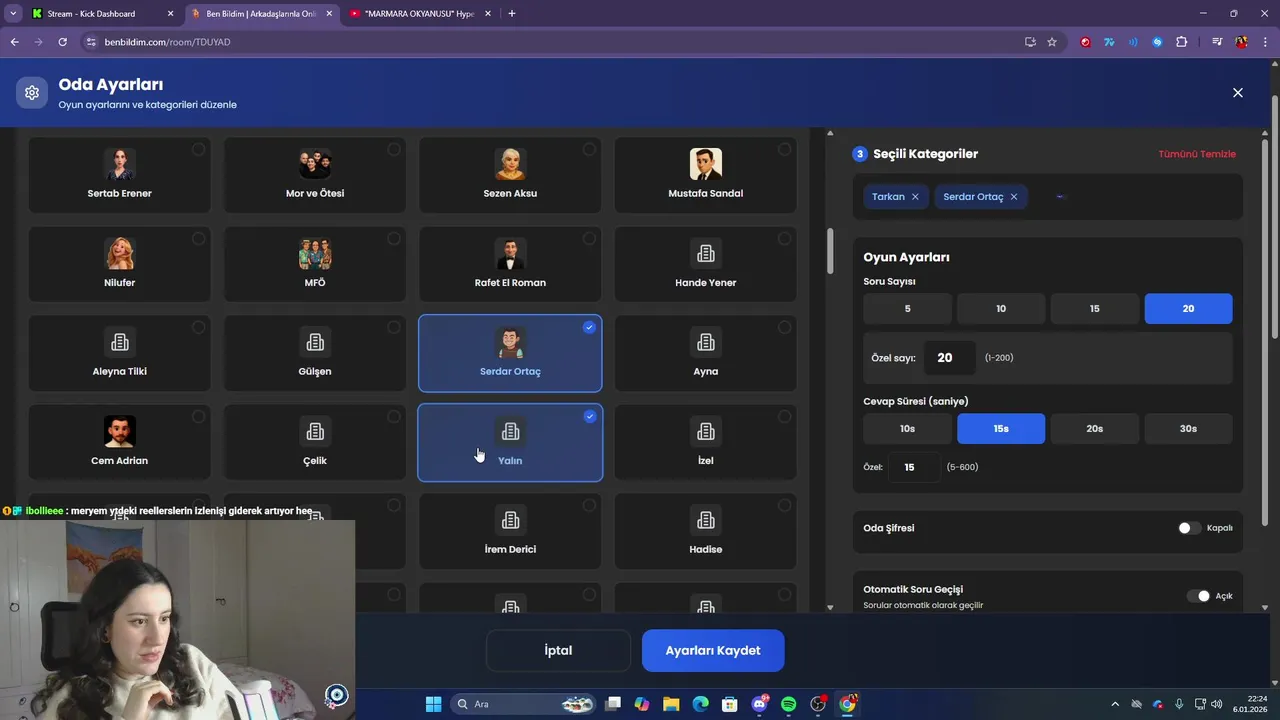1280x720 pixels.
Task: Click the Ayarları Kaydet button
Action: click(713, 650)
